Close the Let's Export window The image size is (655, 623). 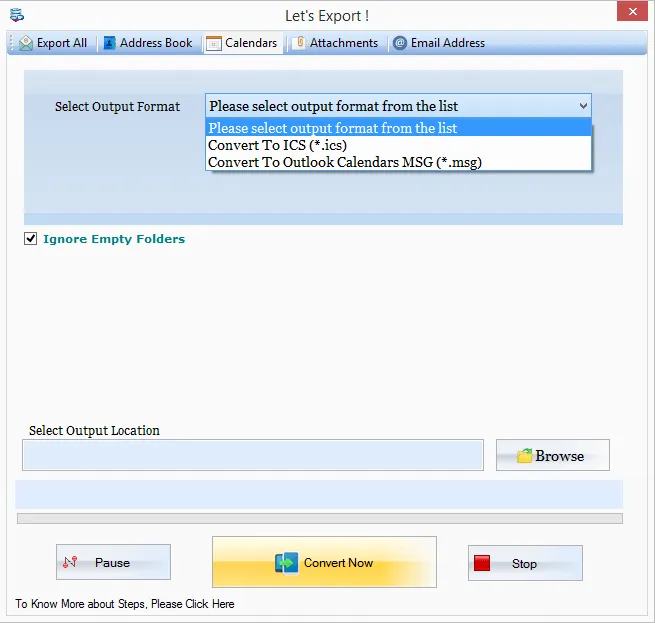coord(632,11)
